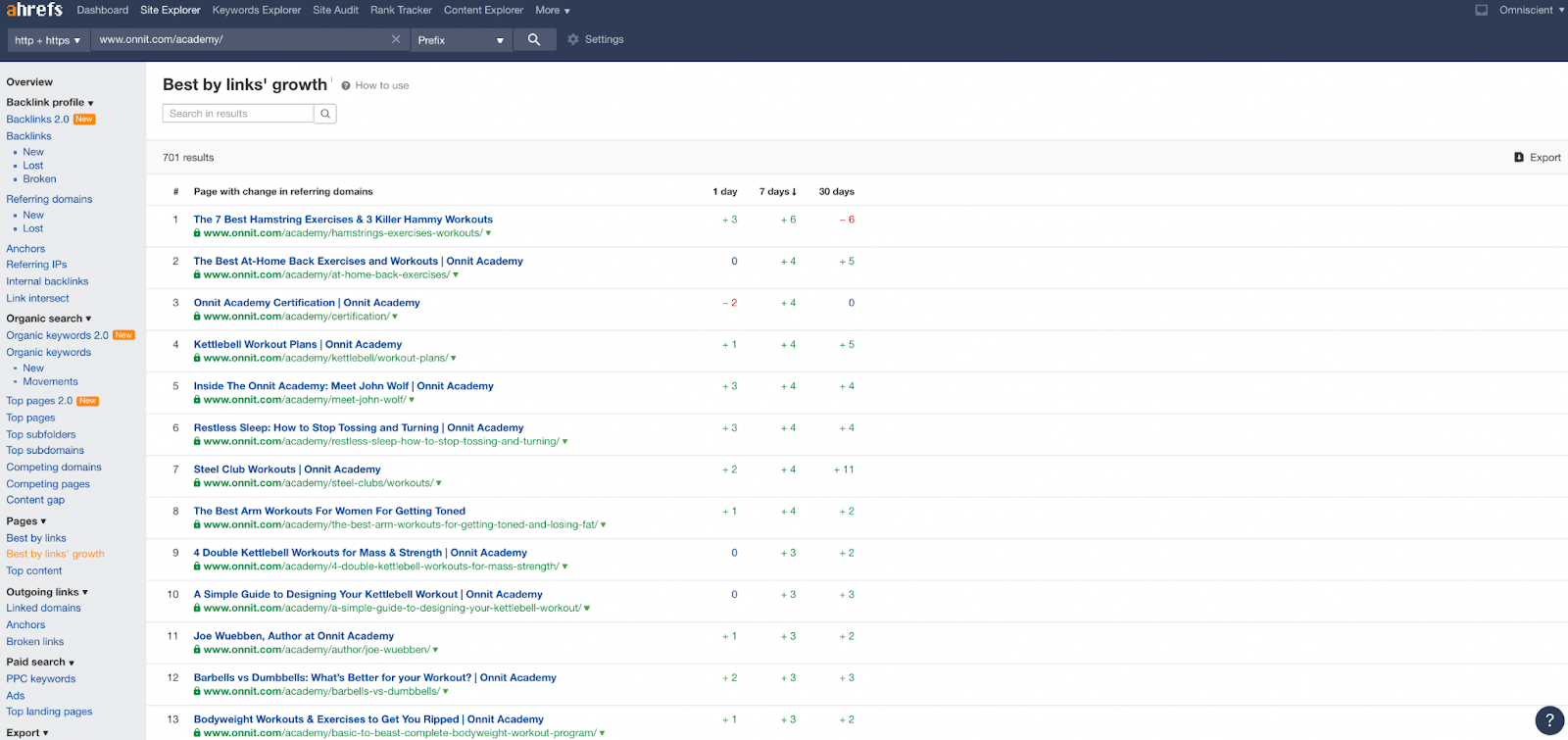
Task: Collapse the Organic search section
Action: (x=49, y=319)
